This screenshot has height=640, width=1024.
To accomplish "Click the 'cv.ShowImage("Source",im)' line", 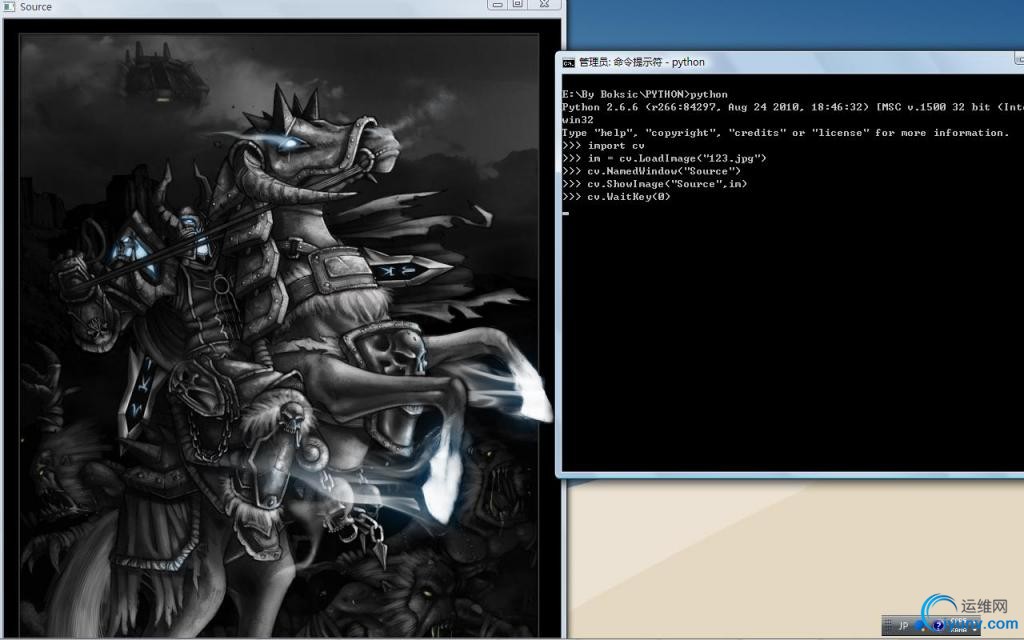I will (x=654, y=184).
